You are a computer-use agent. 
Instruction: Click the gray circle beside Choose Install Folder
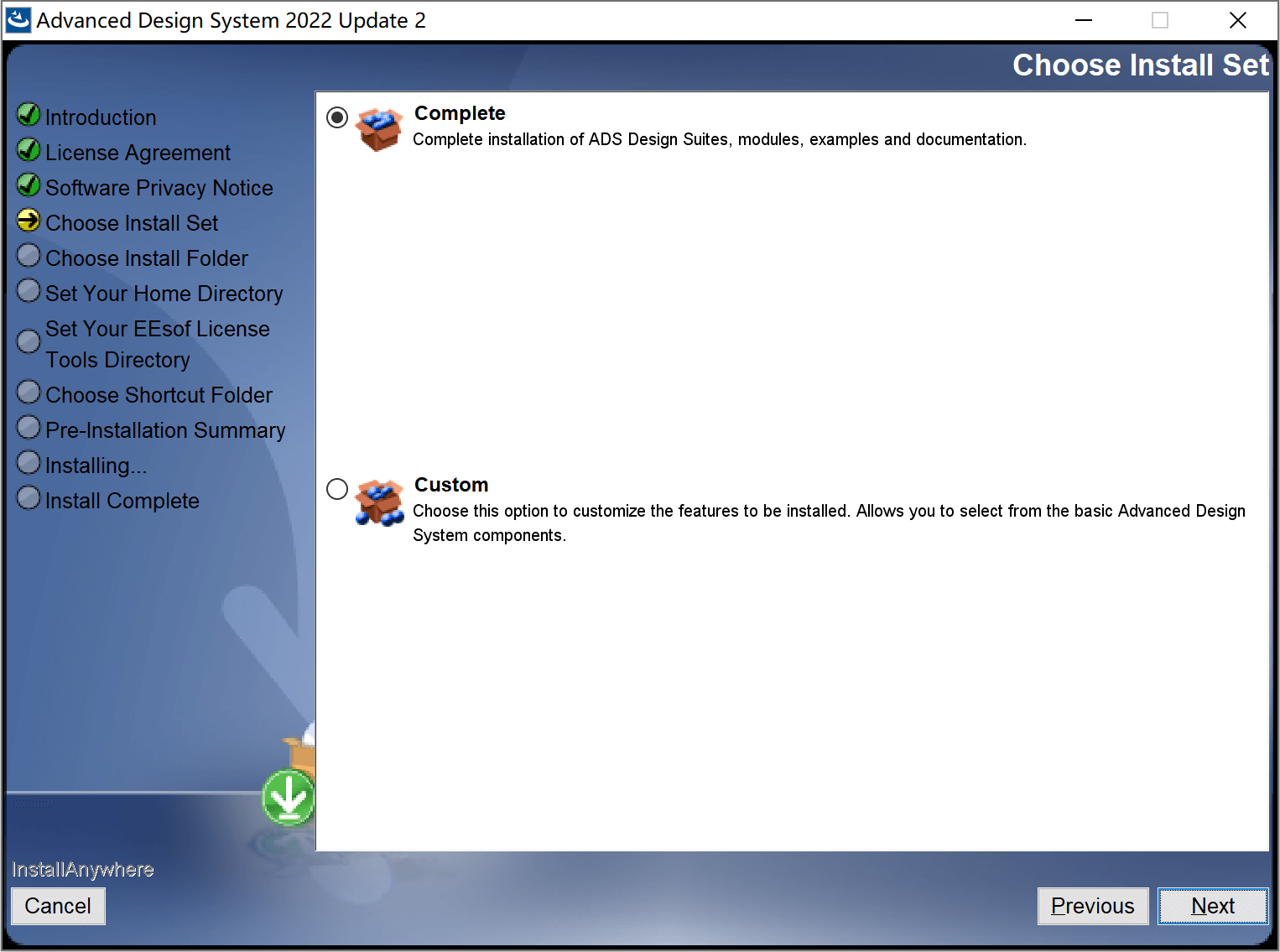(x=29, y=255)
